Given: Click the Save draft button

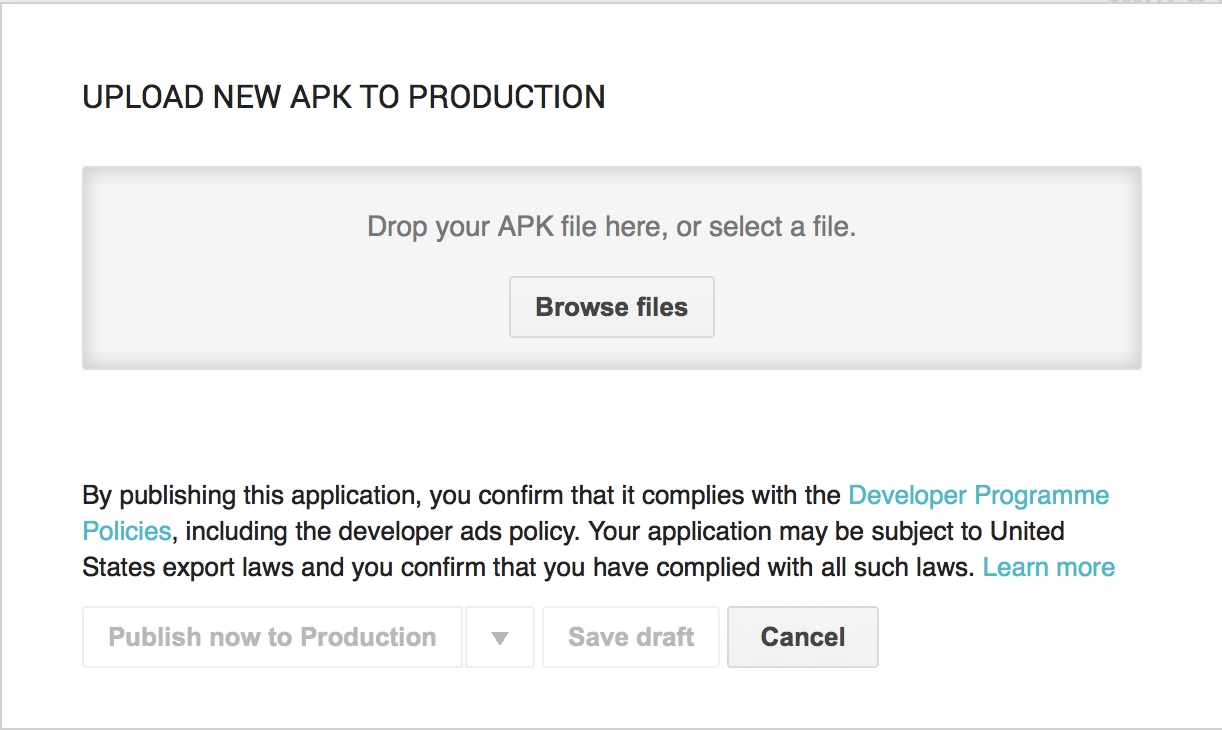Looking at the screenshot, I should tap(631, 637).
